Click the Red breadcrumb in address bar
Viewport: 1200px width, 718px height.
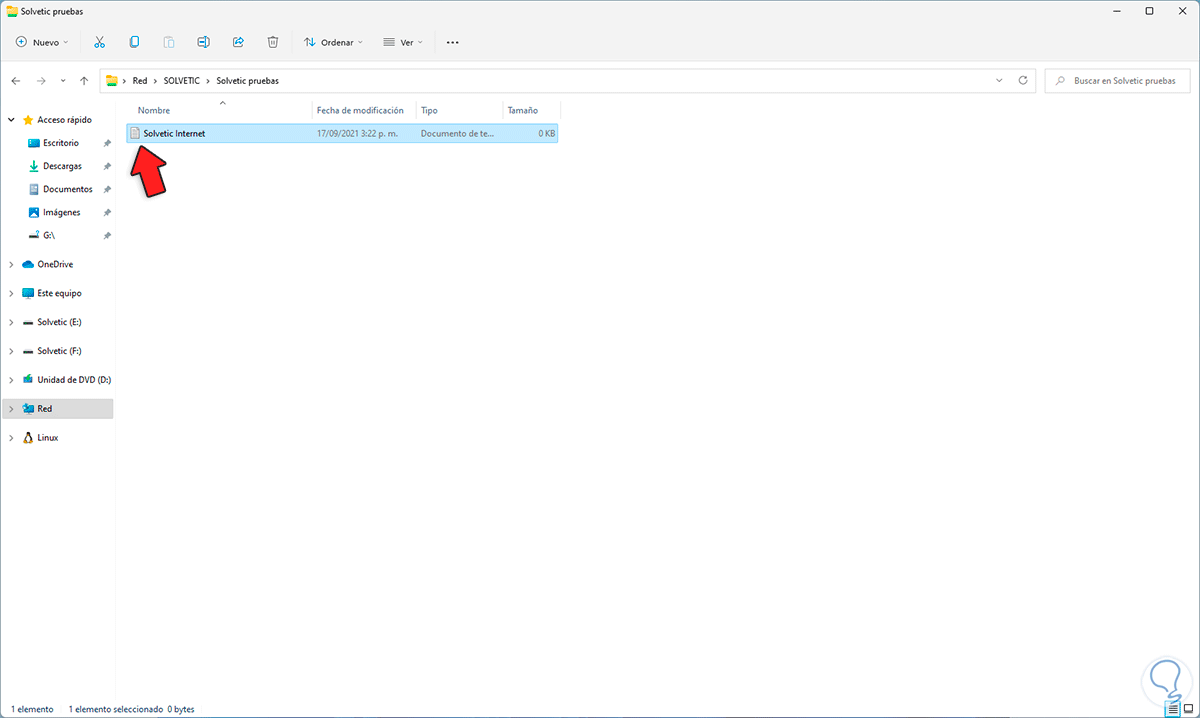(x=140, y=80)
